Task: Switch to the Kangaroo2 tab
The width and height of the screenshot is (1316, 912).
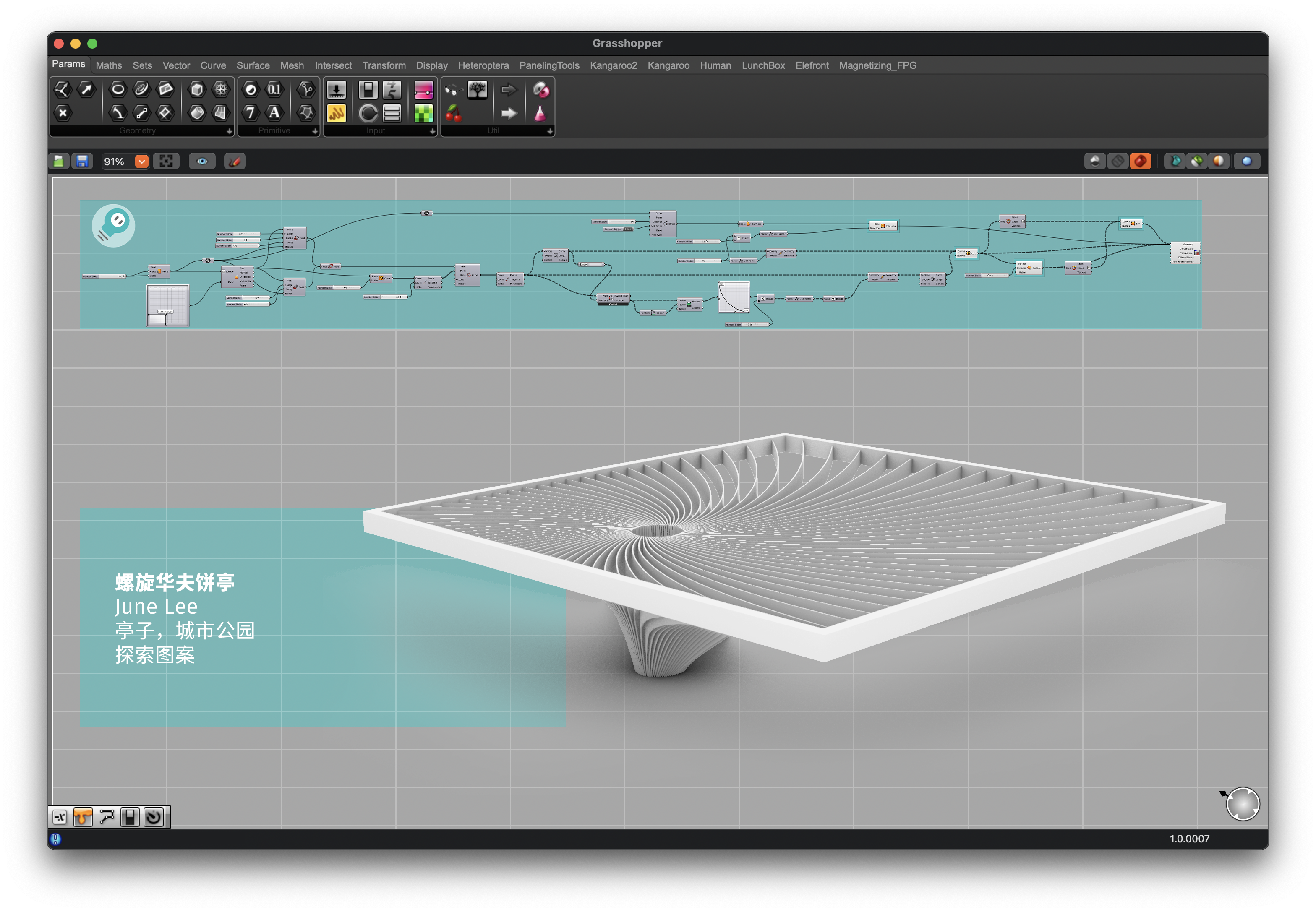Action: [613, 65]
